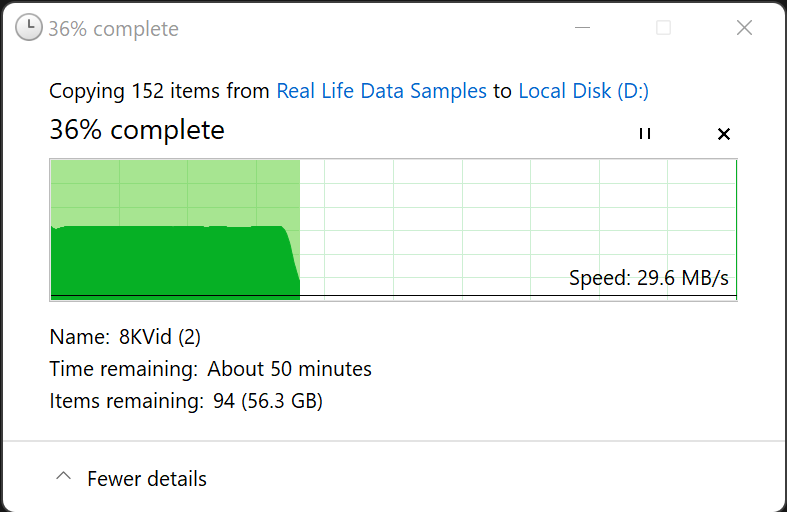Click the disabled maximize window button
This screenshot has width=787, height=512.
(x=663, y=28)
